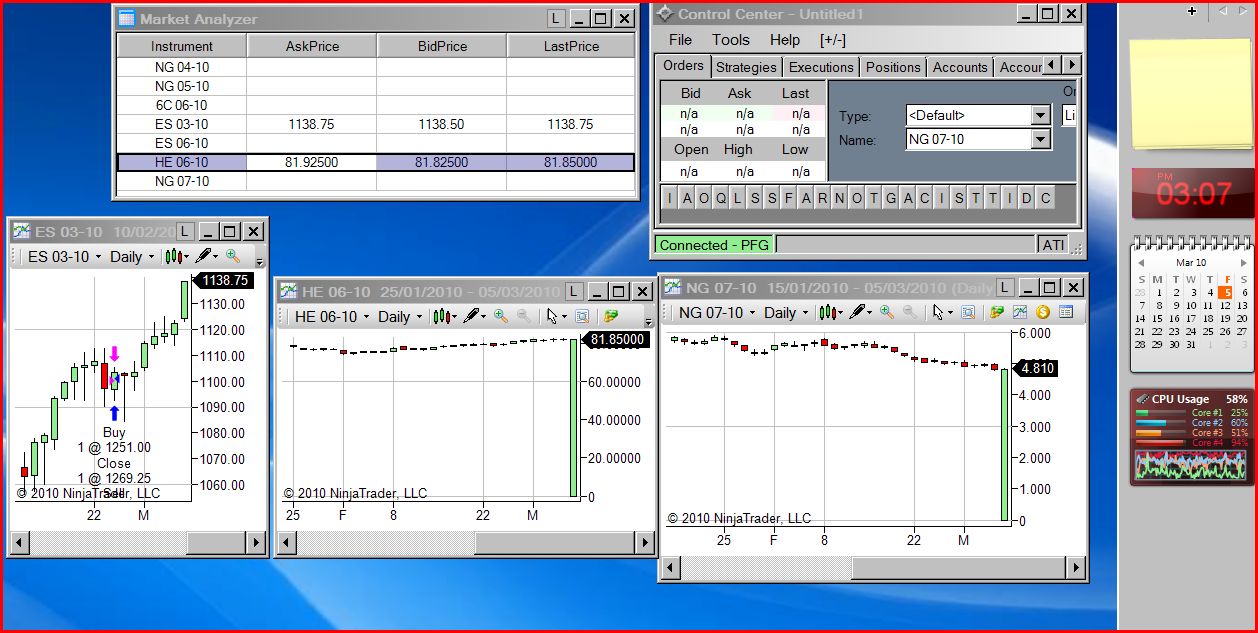This screenshot has height=633, width=1258.
Task: Select cursor pointer tool in HE 06-10 chart
Action: (553, 316)
